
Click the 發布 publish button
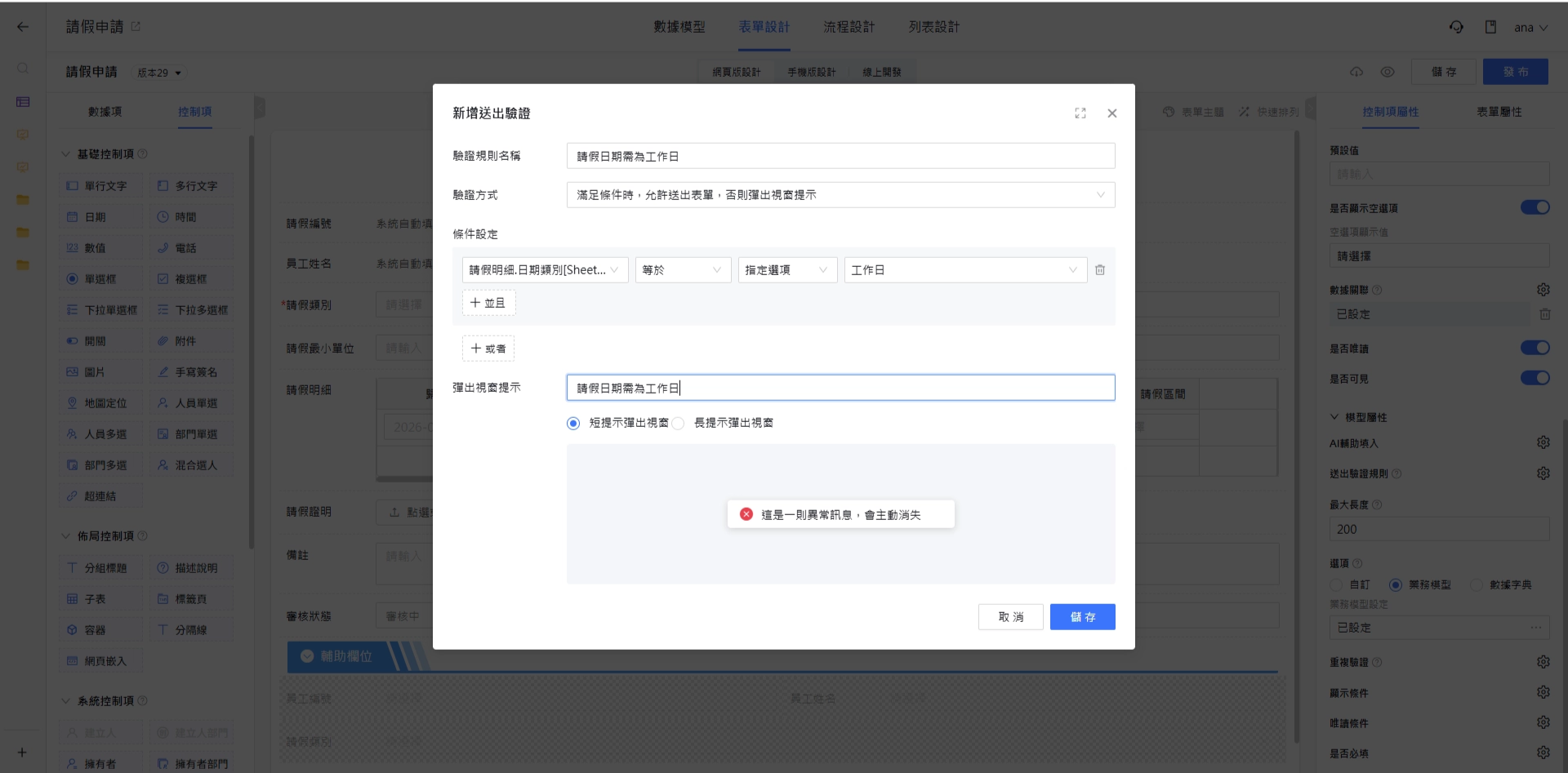[1516, 72]
